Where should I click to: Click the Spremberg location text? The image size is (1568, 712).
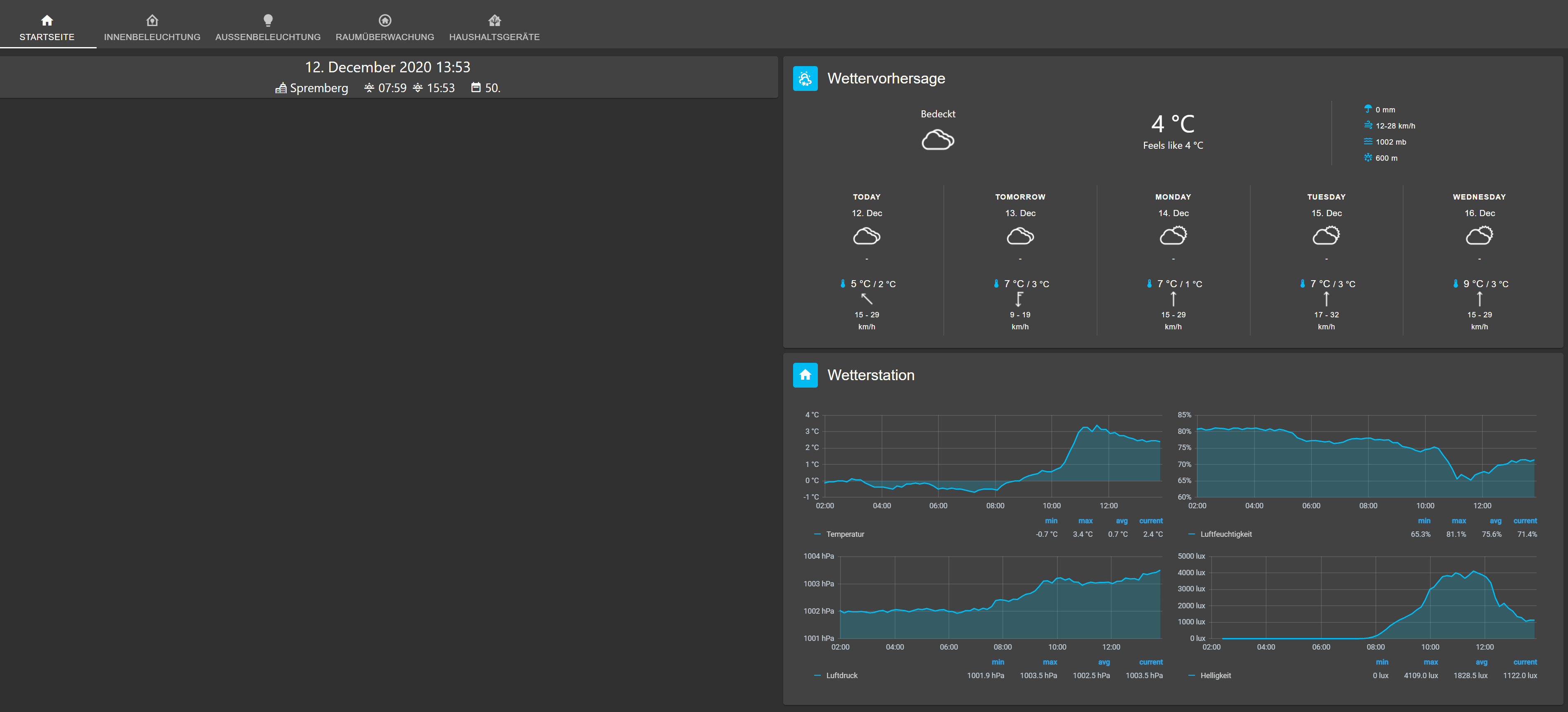pyautogui.click(x=319, y=88)
